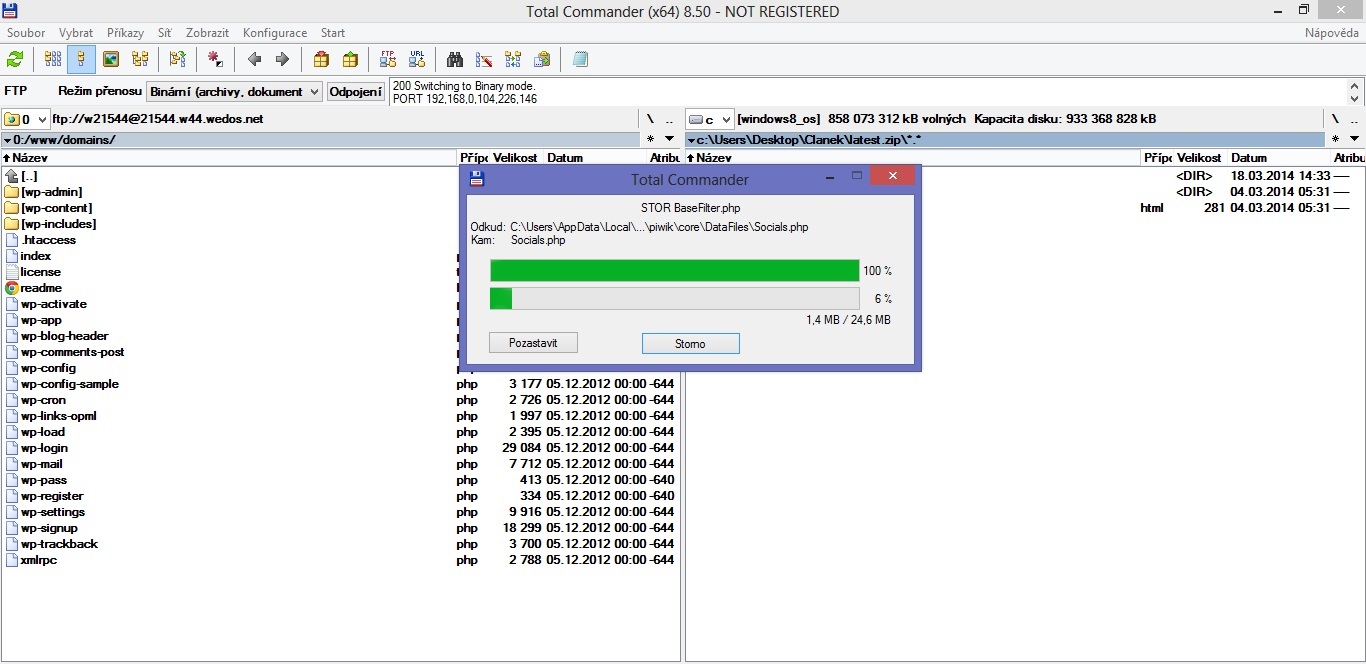
Task: Click the overall progress bar at 6 %
Action: pyautogui.click(x=675, y=298)
